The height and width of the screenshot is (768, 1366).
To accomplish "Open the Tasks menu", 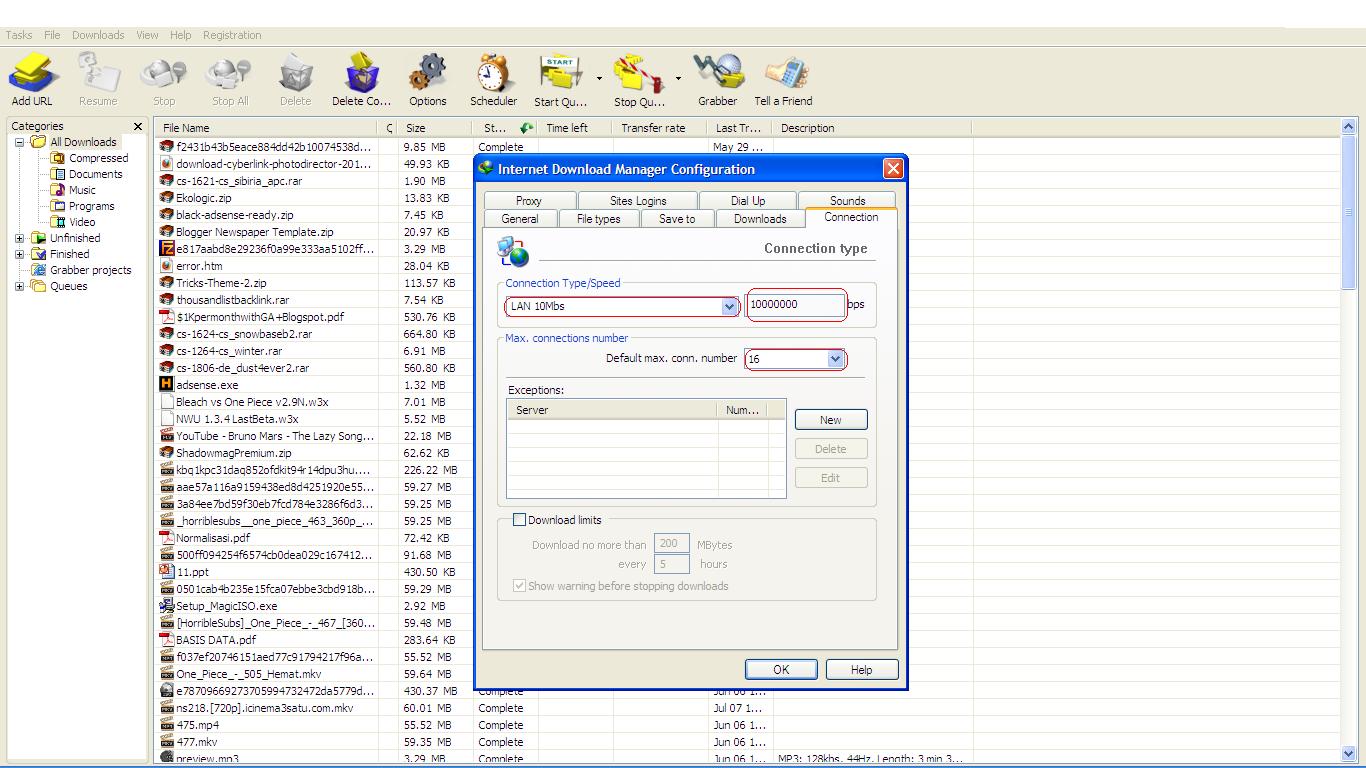I will point(19,35).
